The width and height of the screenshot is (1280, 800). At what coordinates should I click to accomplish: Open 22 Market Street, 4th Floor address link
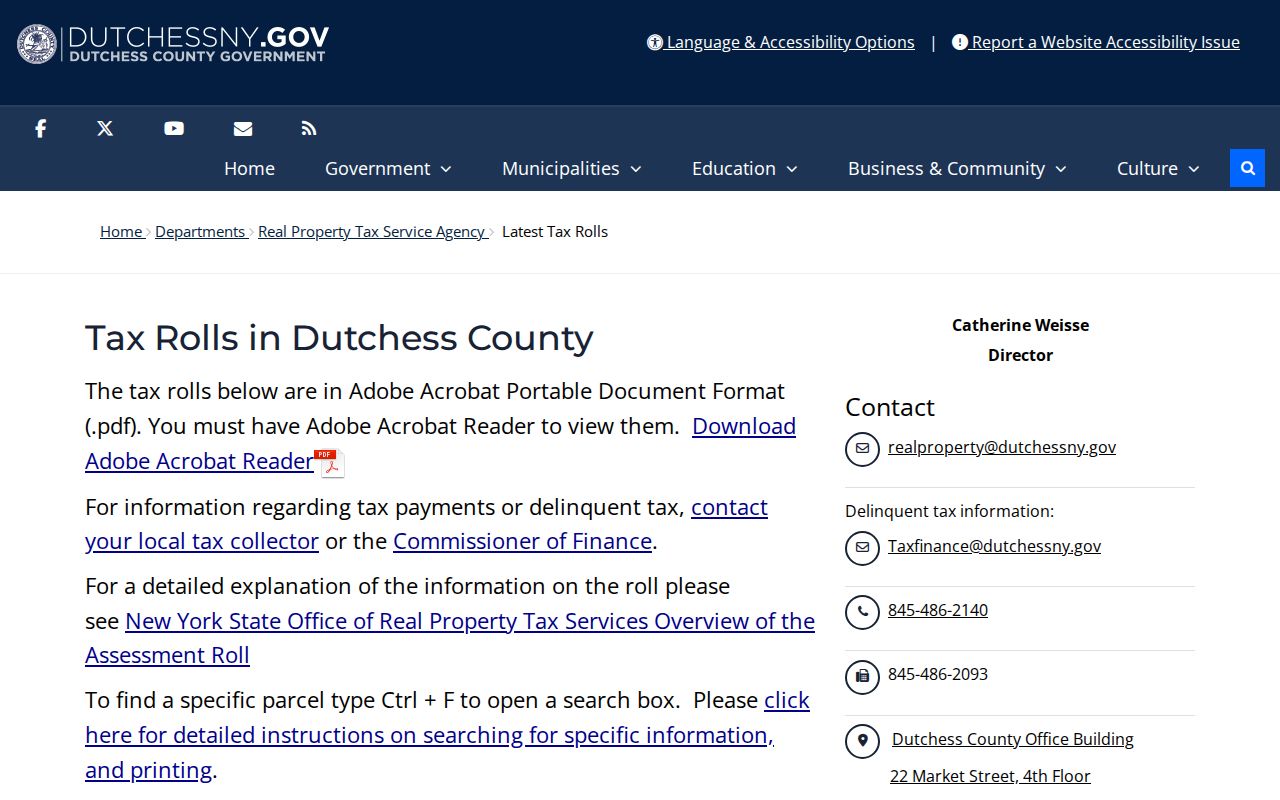(x=990, y=776)
